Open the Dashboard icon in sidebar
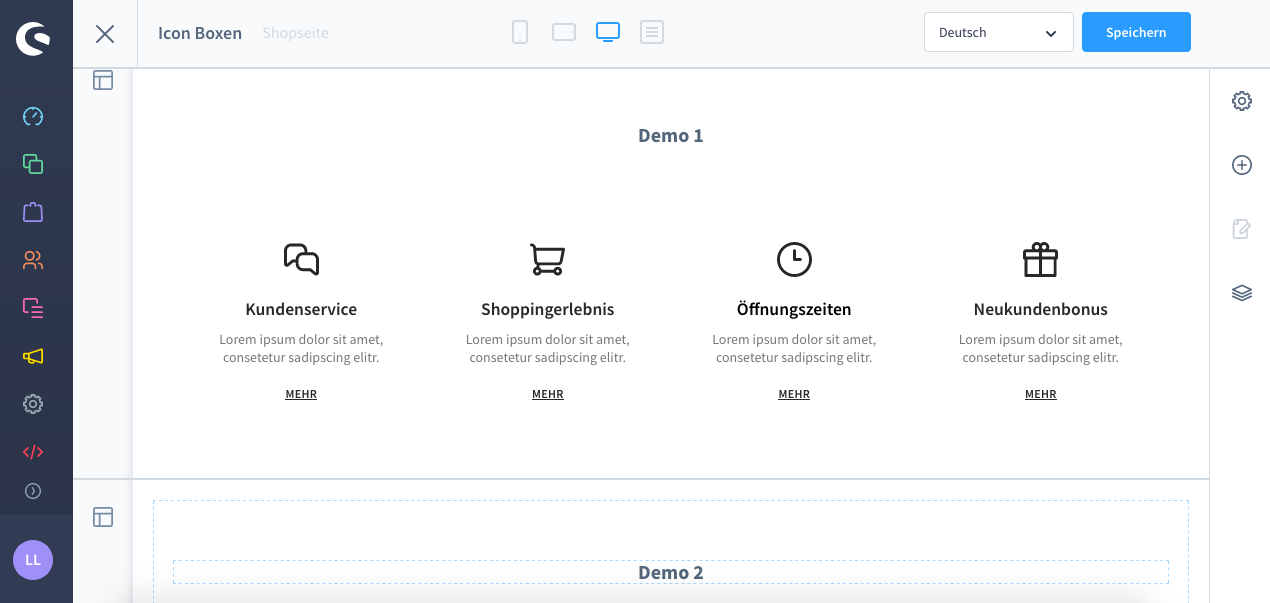This screenshot has height=603, width=1270. (x=33, y=116)
